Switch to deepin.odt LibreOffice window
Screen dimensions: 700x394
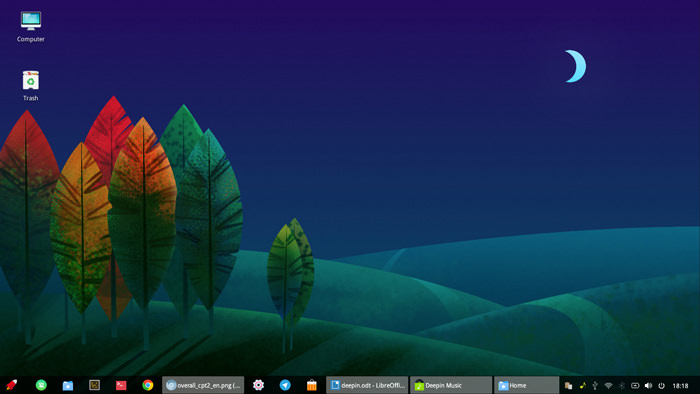pos(367,385)
